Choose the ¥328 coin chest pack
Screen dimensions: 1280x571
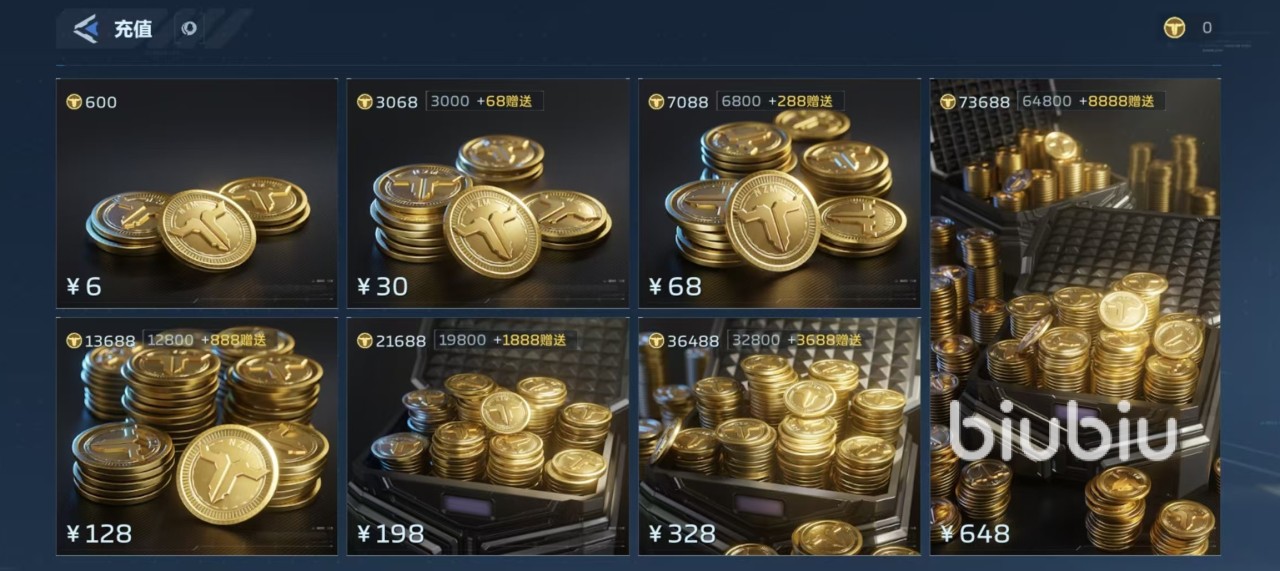780,436
